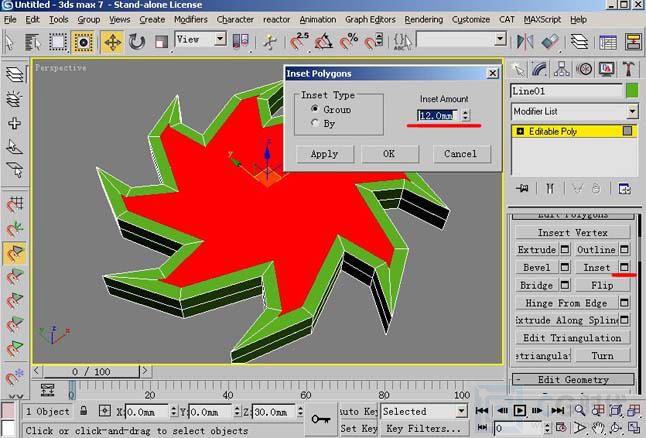Toggle the 2.5 Snaps magnet icon
This screenshot has width=646, height=438.
coord(299,42)
